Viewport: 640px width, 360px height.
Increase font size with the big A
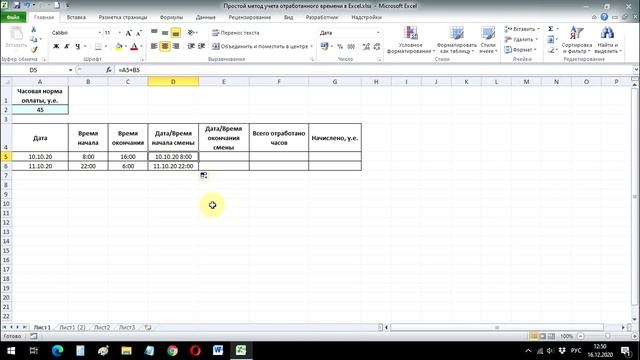click(129, 33)
